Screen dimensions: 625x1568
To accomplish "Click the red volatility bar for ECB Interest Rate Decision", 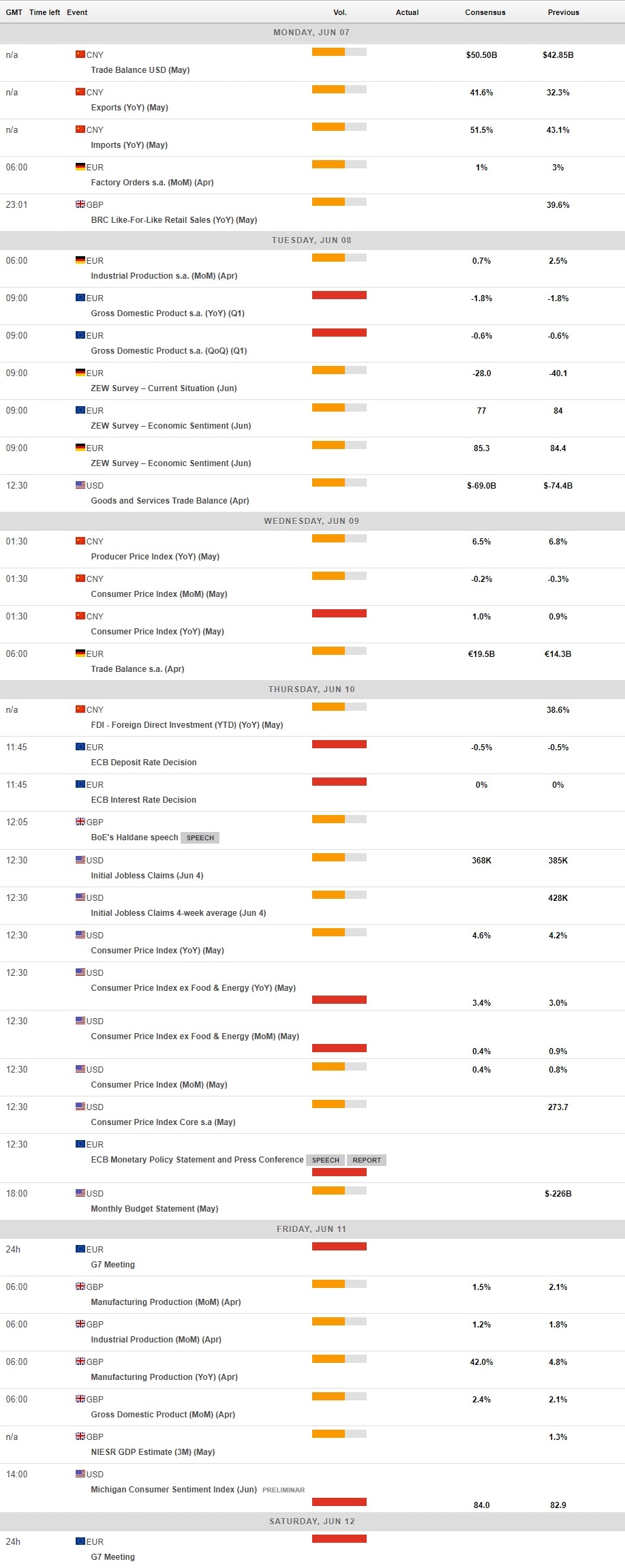I will pos(339,782).
